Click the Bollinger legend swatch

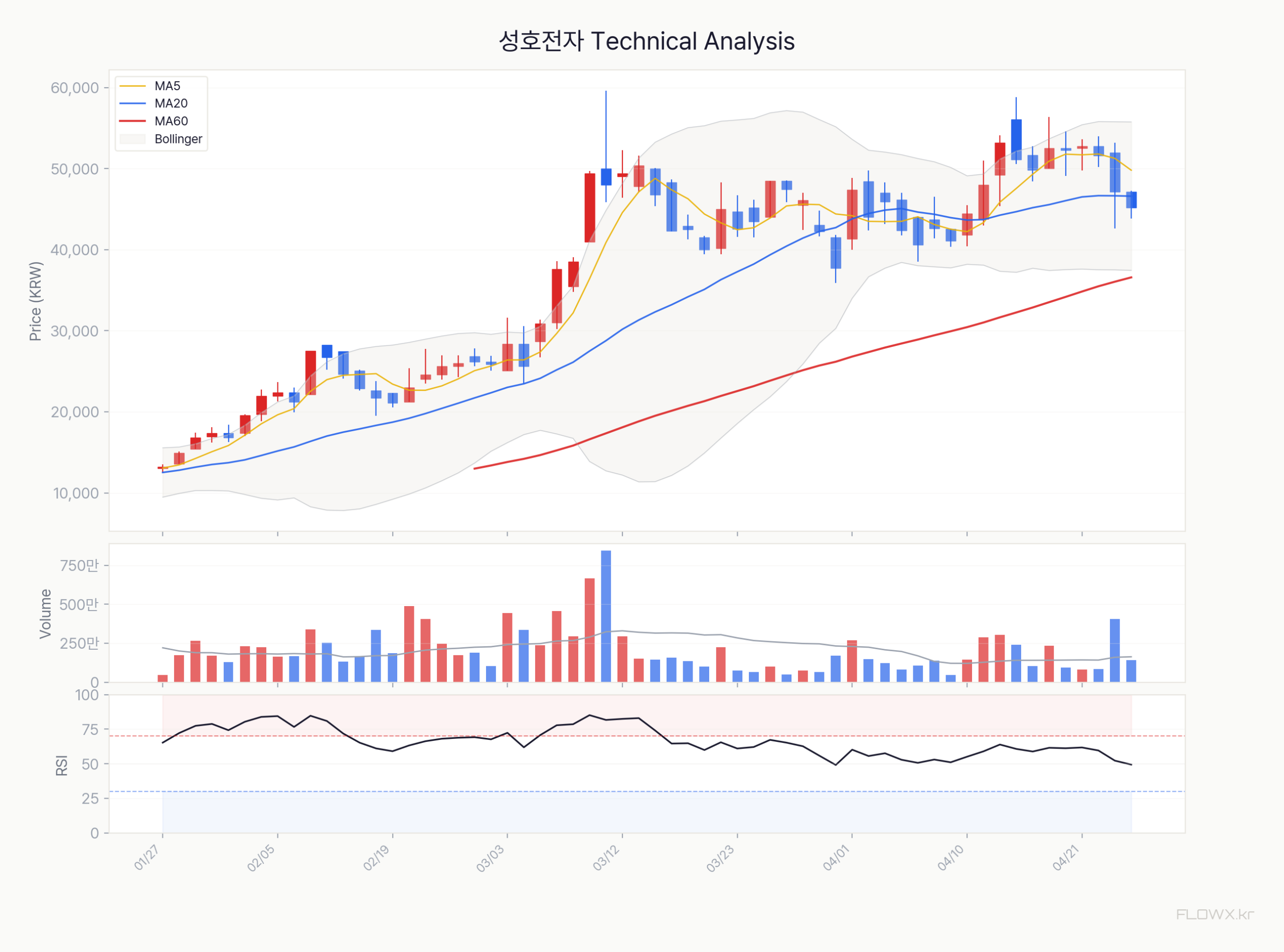[132, 139]
